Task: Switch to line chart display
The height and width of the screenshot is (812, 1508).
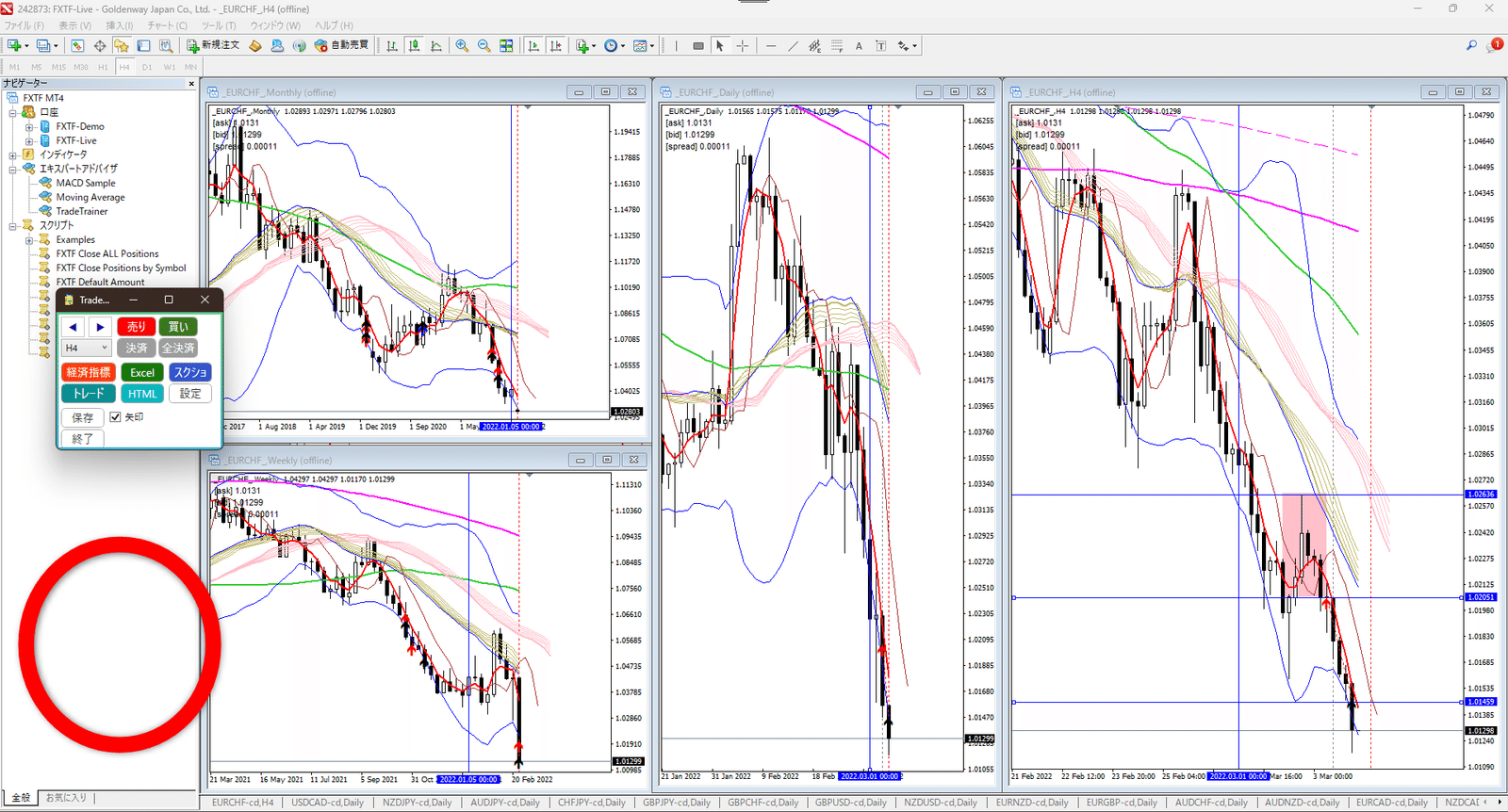Action: [x=436, y=45]
